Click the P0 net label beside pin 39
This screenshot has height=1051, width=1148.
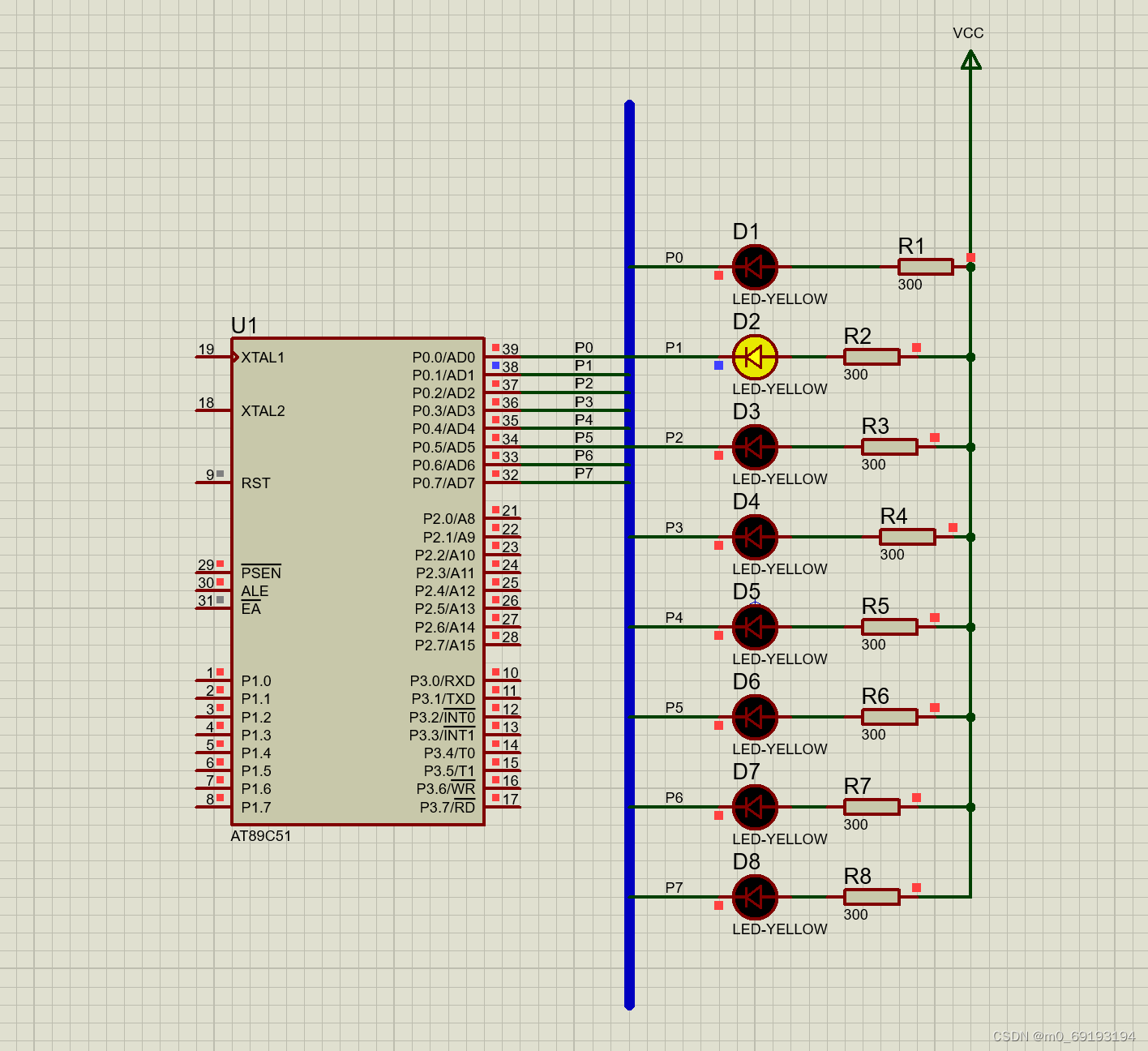click(x=584, y=348)
